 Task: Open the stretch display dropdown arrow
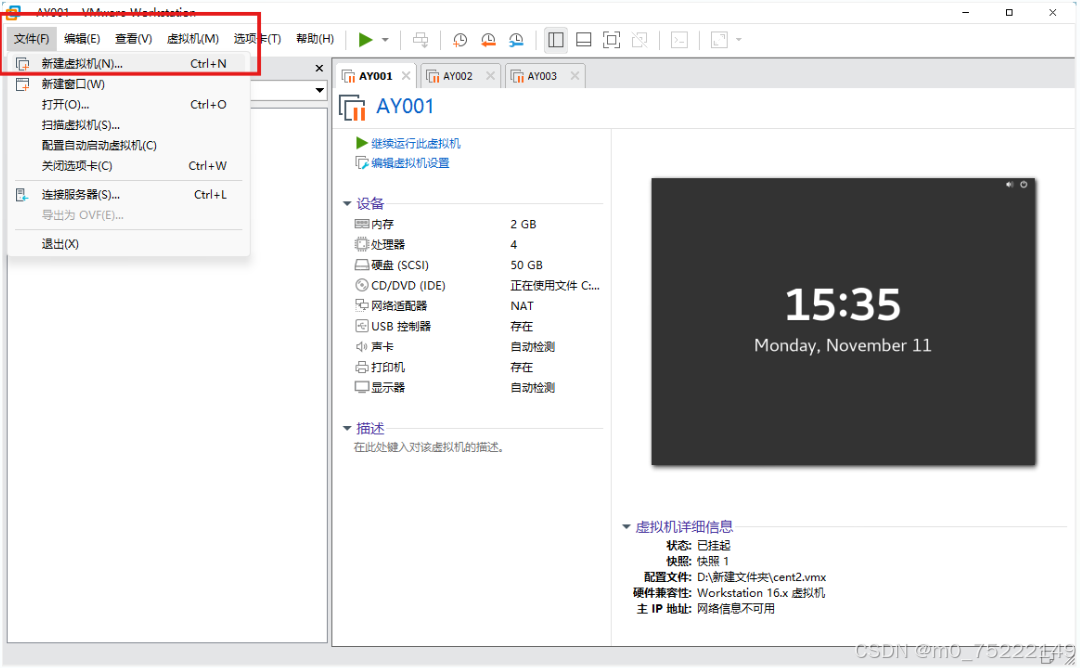coord(738,40)
